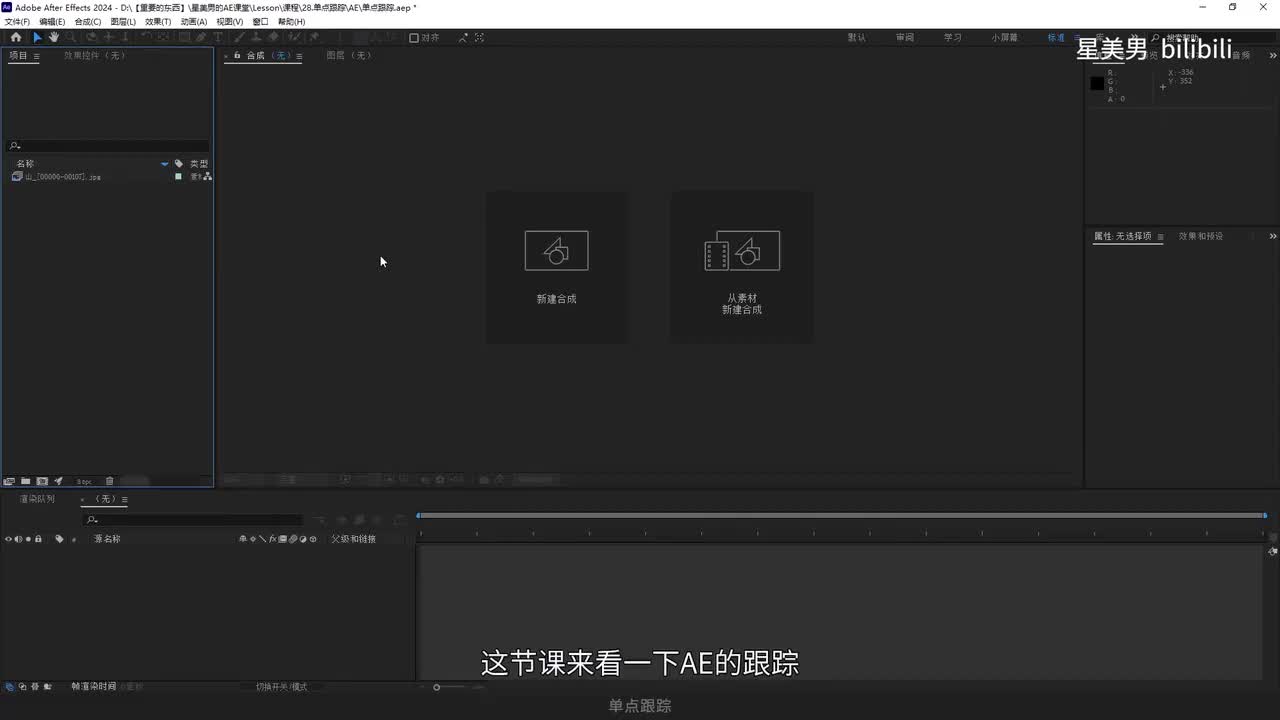Click the solo column header dot
This screenshot has width=1280, height=720.
point(28,539)
